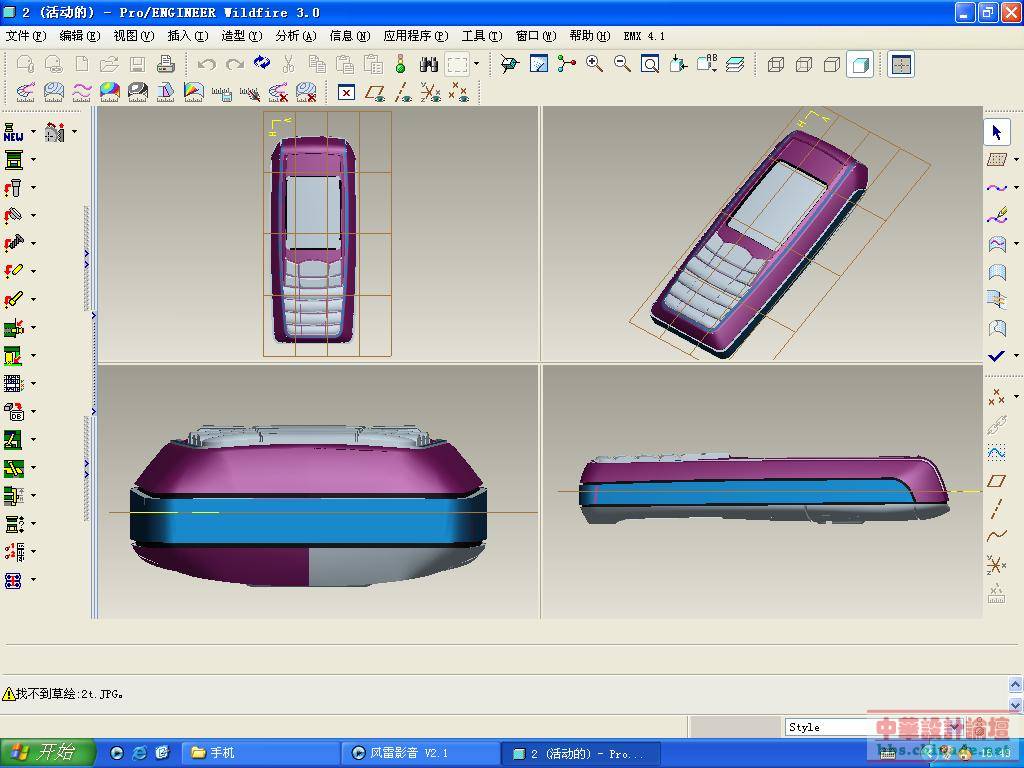Click the 开始 Start button
This screenshot has height=768, width=1024.
[x=48, y=753]
